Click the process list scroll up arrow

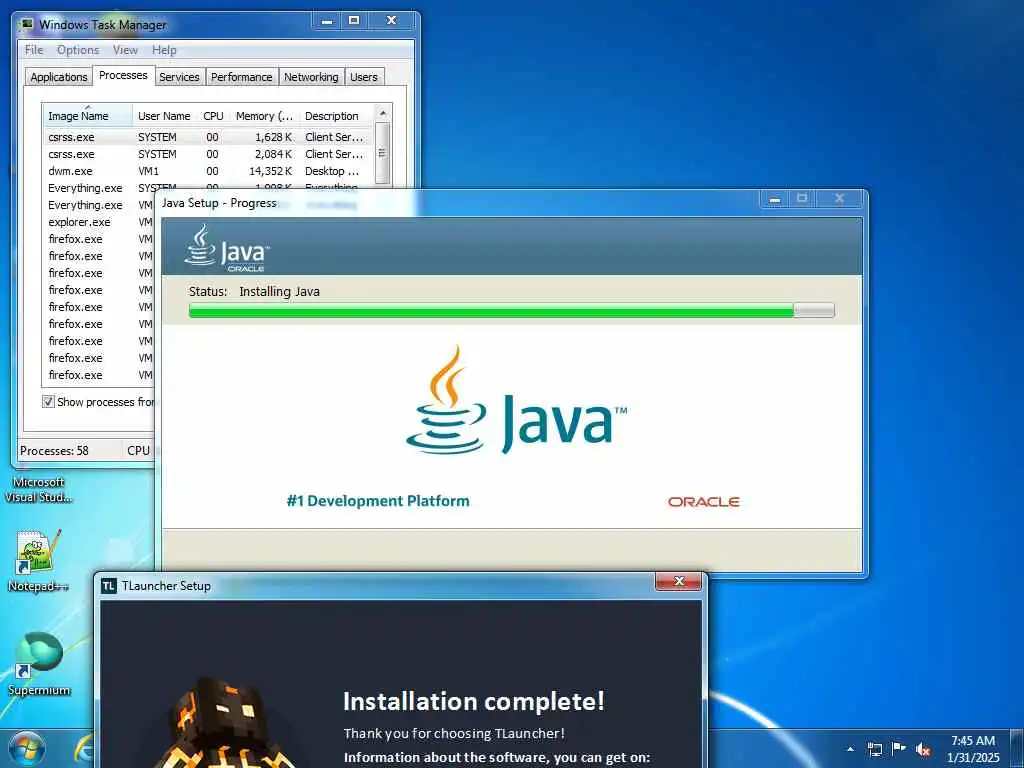tap(383, 113)
